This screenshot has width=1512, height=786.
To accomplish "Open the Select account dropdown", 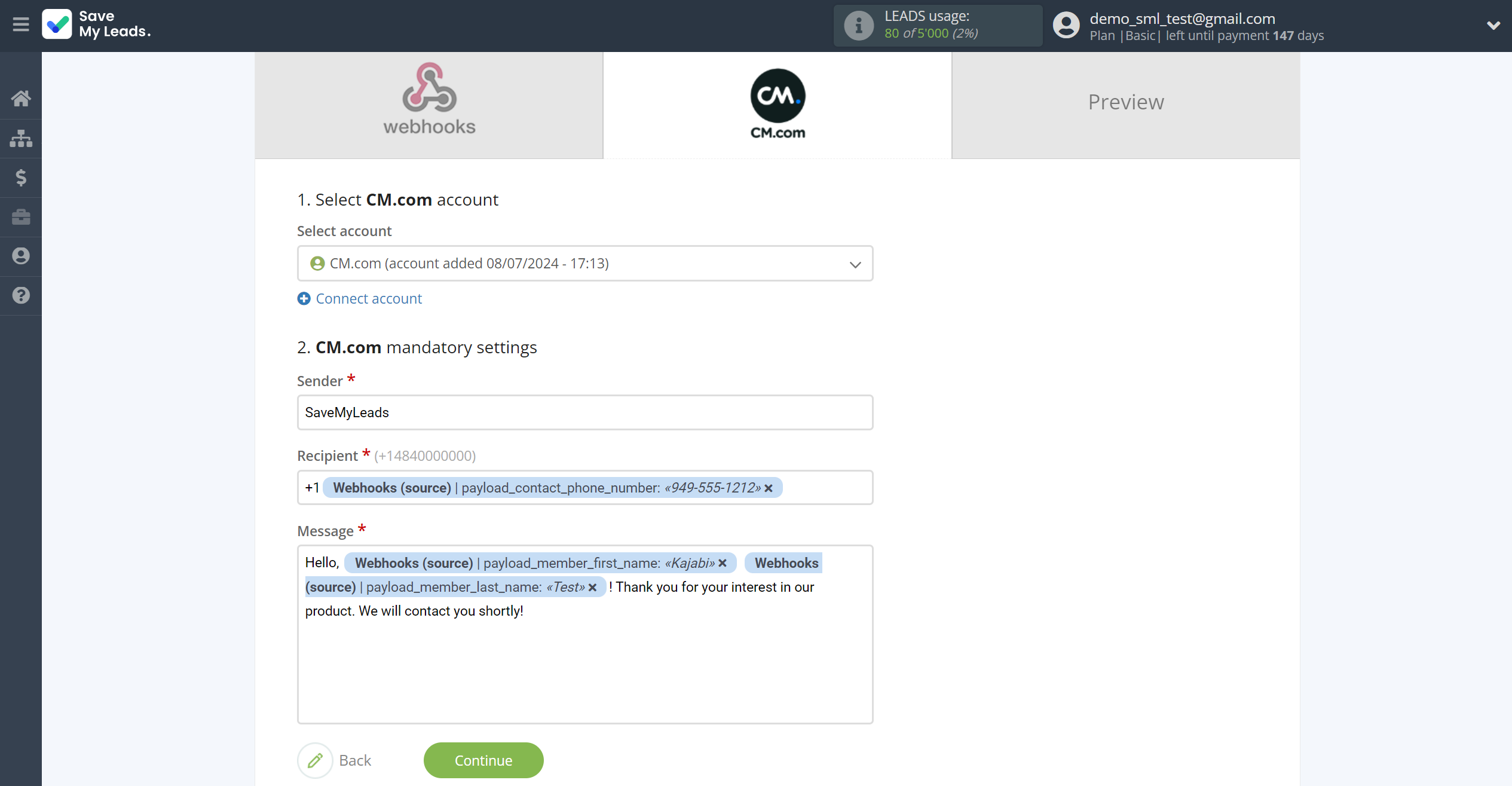I will 585,264.
